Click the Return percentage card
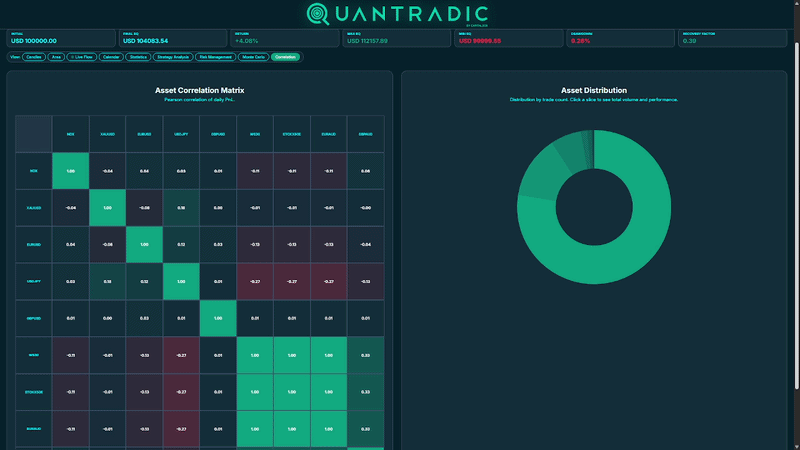The height and width of the screenshot is (450, 800). [x=285, y=38]
